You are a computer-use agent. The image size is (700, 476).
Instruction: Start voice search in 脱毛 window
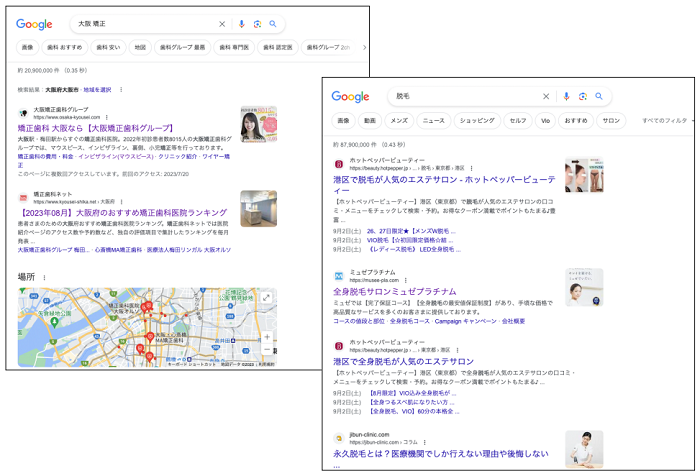pyautogui.click(x=566, y=96)
